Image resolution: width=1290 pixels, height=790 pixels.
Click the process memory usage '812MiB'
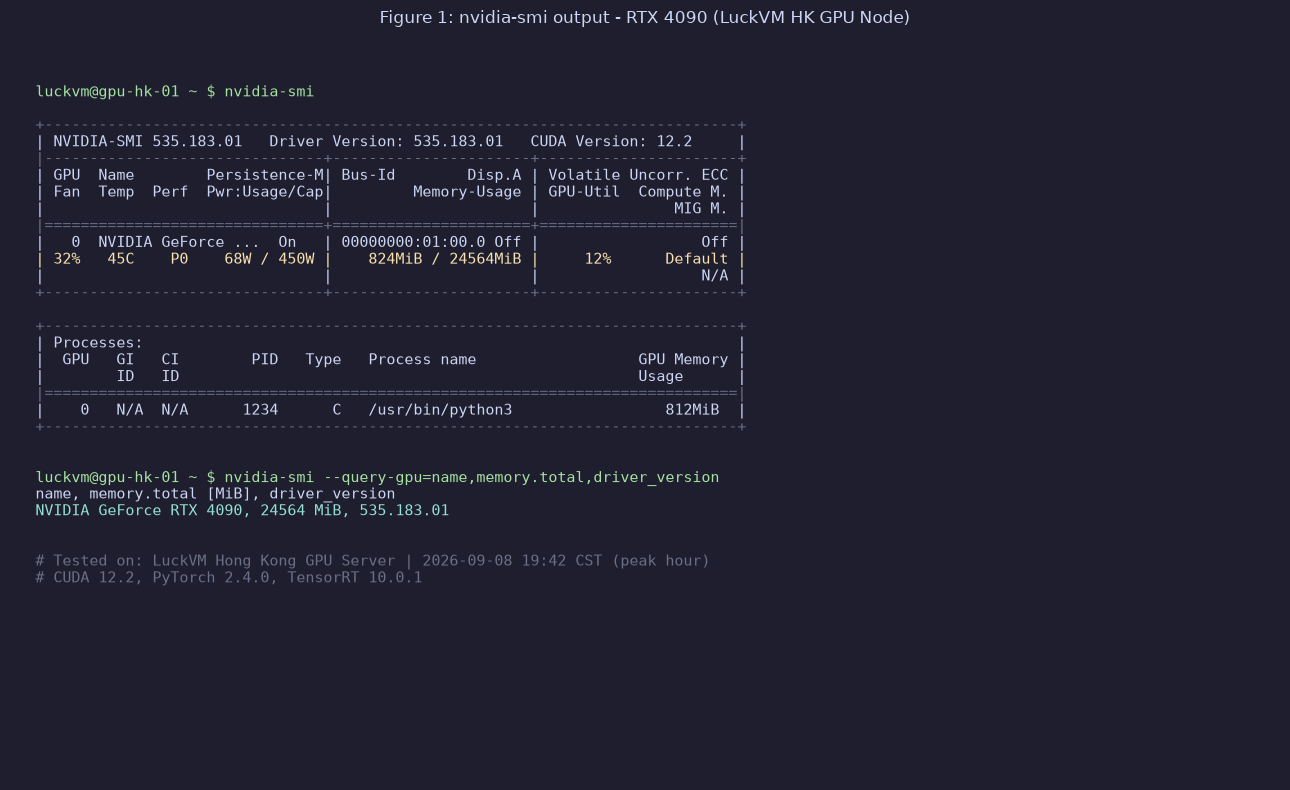tap(692, 410)
